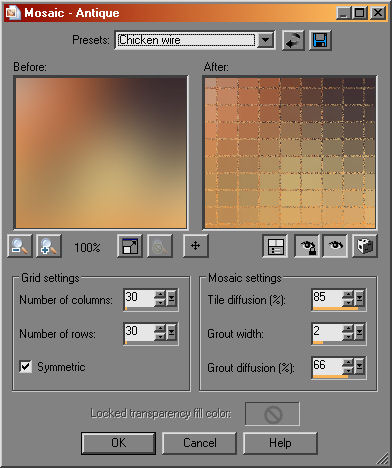Toggle the proof eye preview button

tap(335, 246)
